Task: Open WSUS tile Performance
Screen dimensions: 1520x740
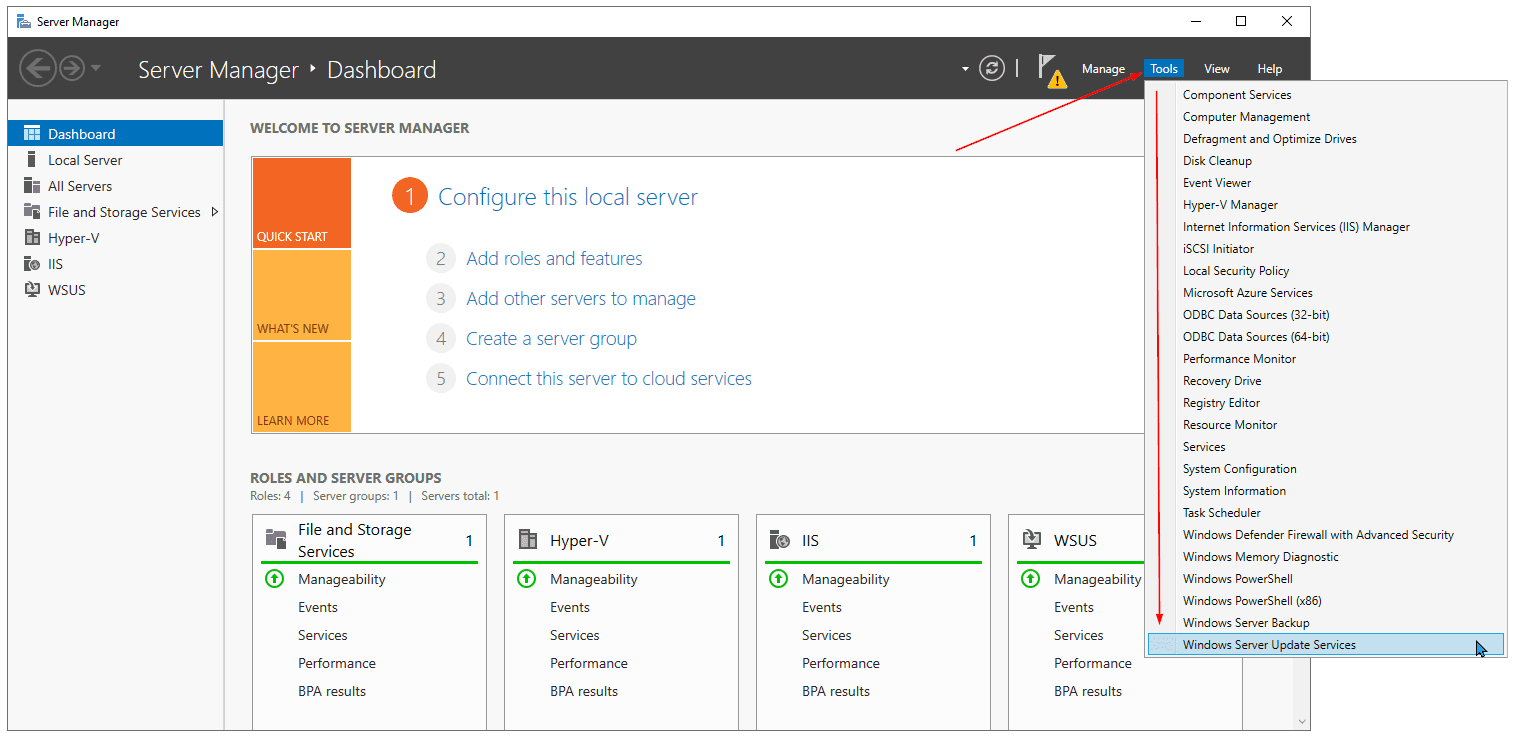Action: click(x=1093, y=663)
